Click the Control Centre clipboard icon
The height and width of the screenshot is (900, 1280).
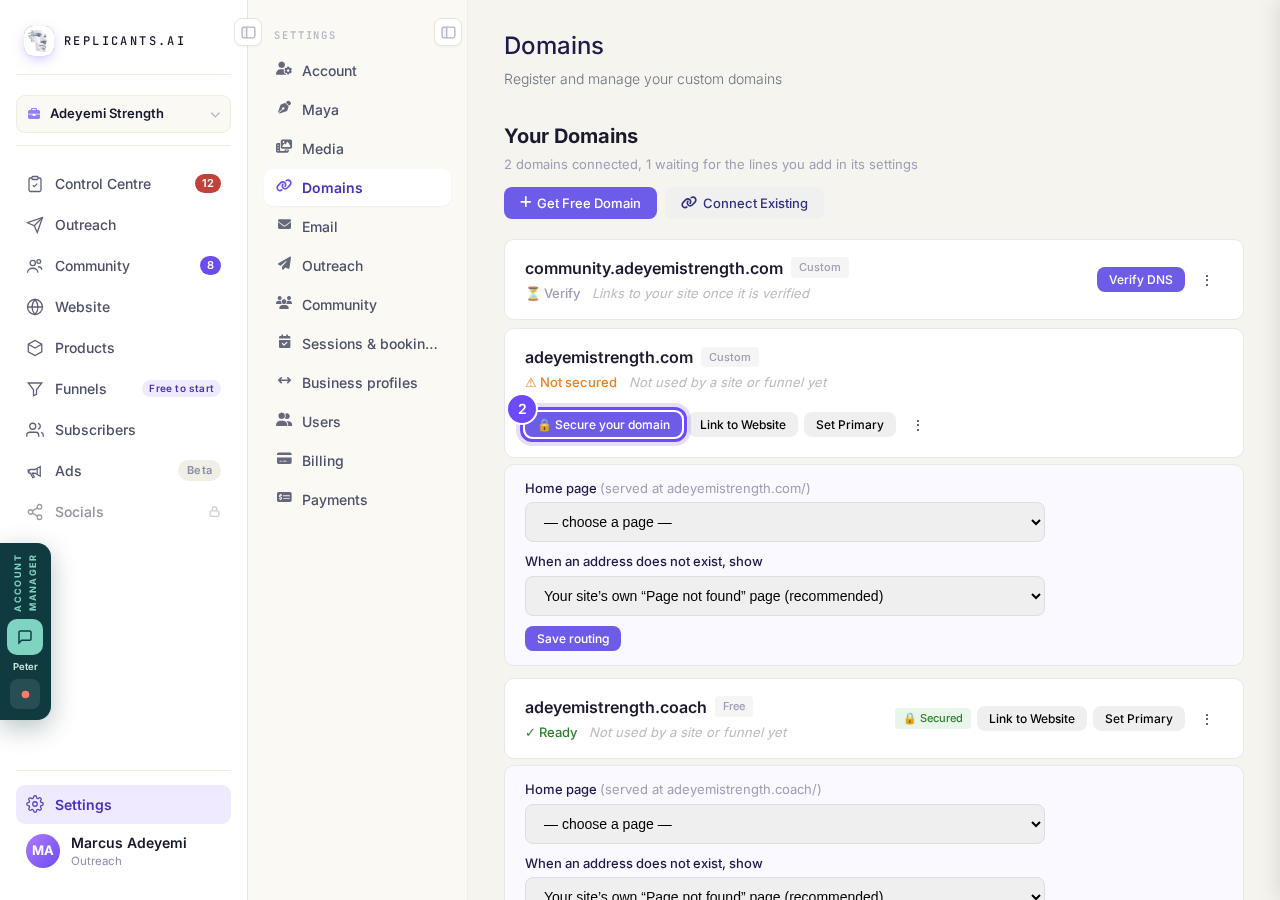coord(35,184)
